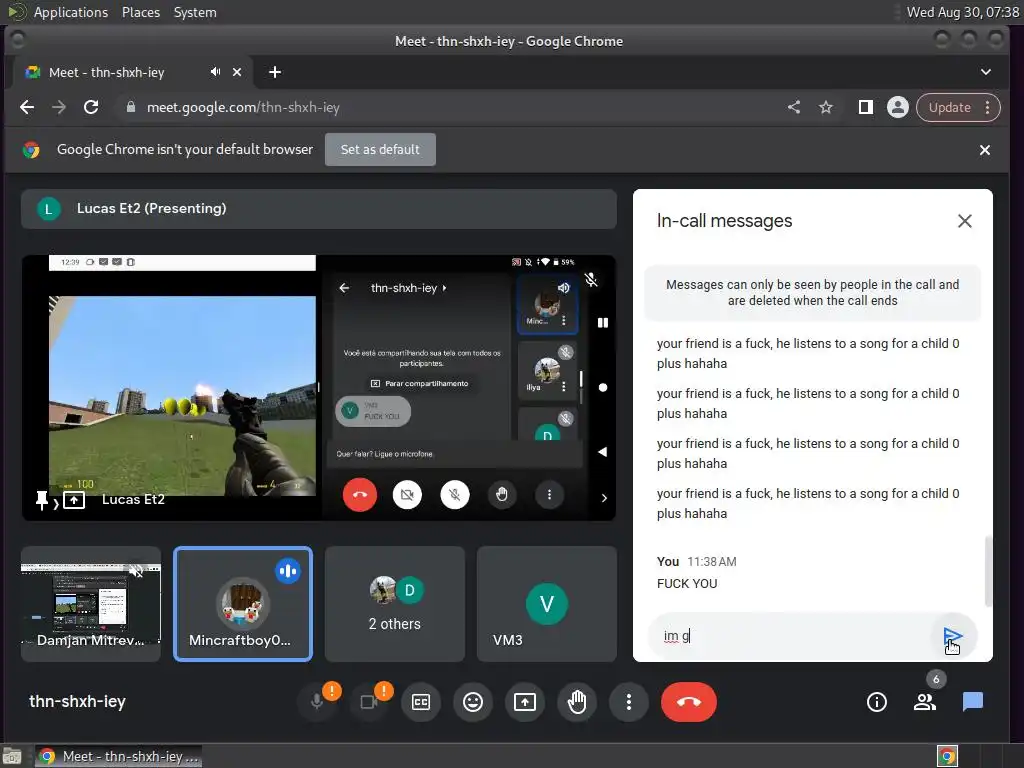Image resolution: width=1024 pixels, height=768 pixels.
Task: Click the site lock icon in address bar
Action: click(x=131, y=107)
